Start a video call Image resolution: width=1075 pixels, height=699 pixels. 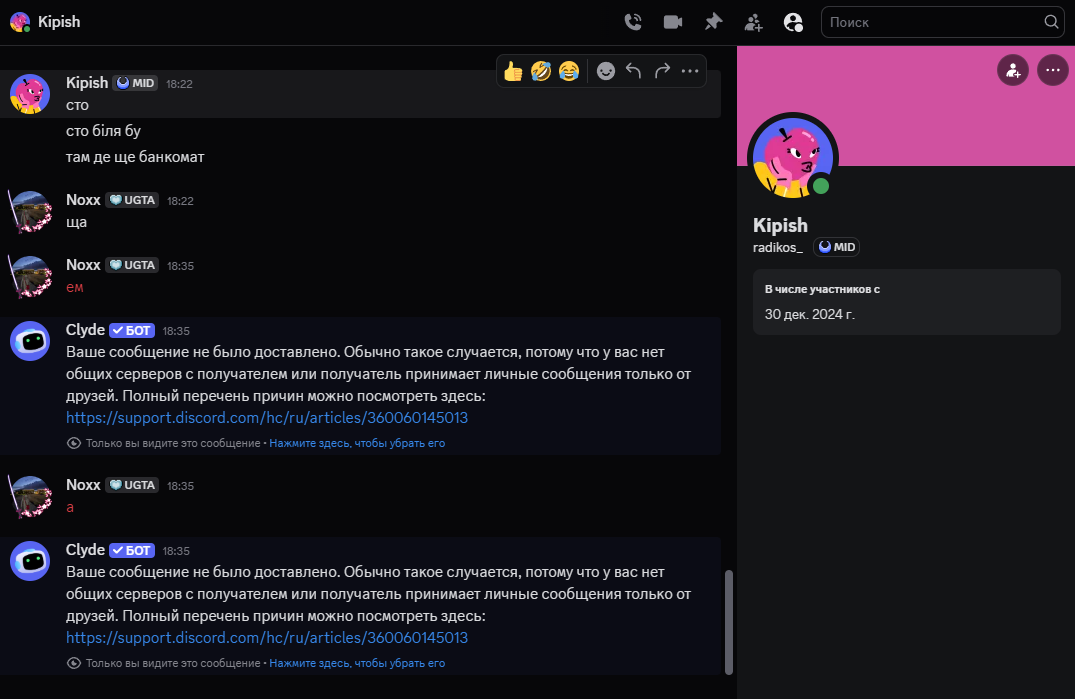(673, 22)
